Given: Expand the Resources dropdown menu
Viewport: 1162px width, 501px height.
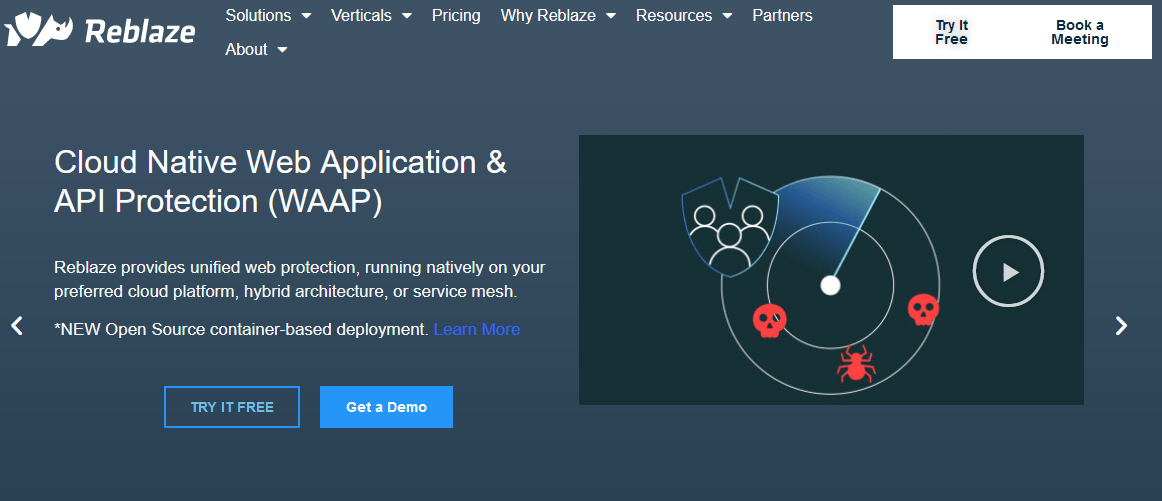Looking at the screenshot, I should pyautogui.click(x=683, y=16).
